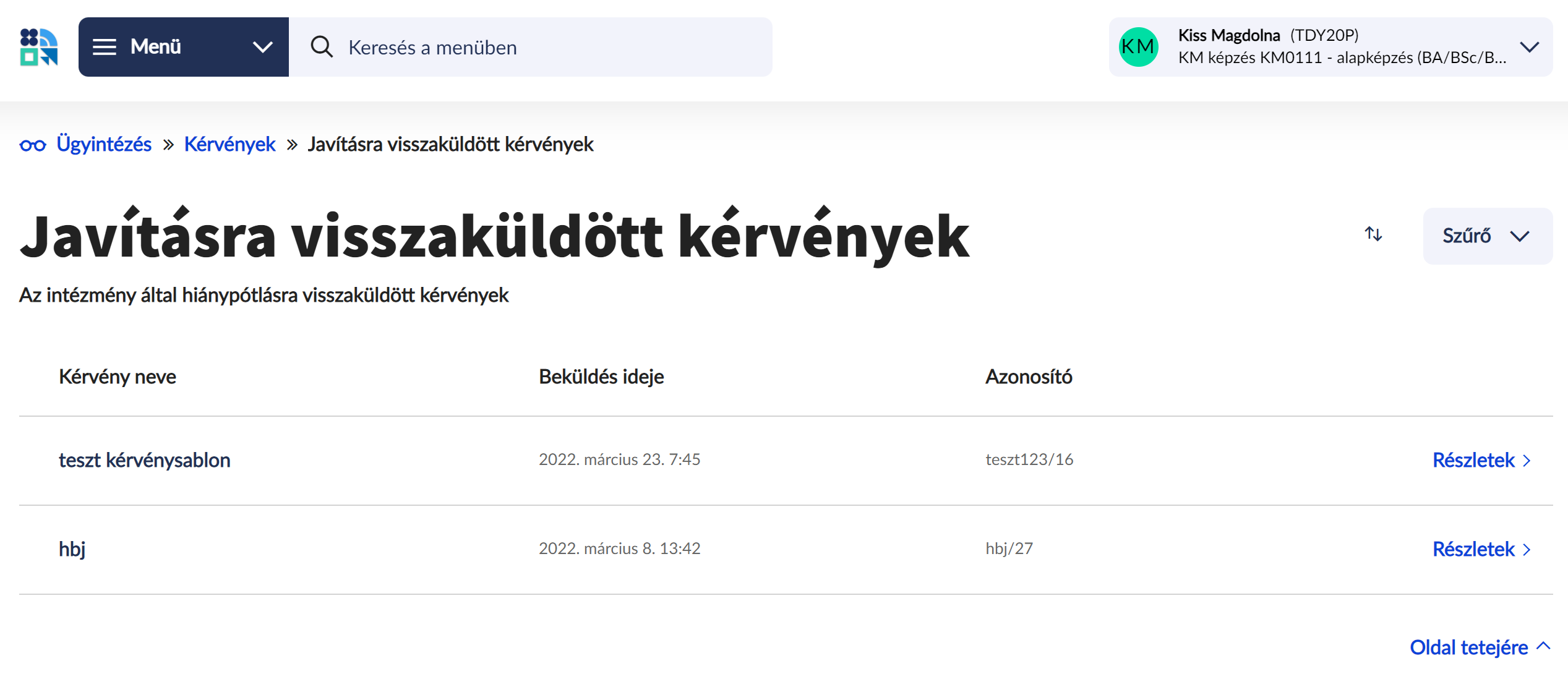The width and height of the screenshot is (1568, 687).
Task: Click the Kérvény neve column header
Action: click(118, 377)
